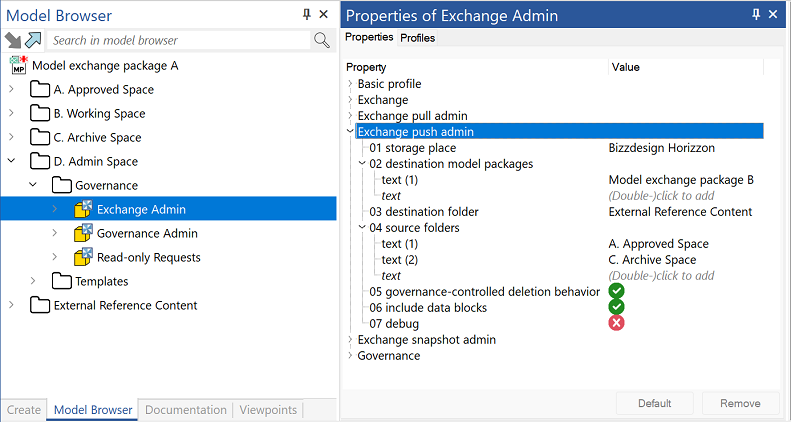
Task: Click the A. Approved Space folder icon
Action: [x=39, y=90]
